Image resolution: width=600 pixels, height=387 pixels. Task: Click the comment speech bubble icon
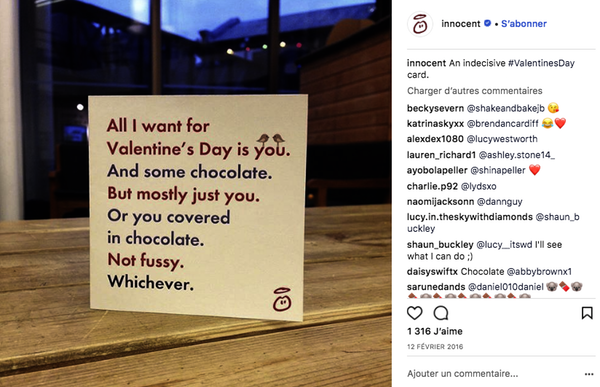[x=441, y=313]
